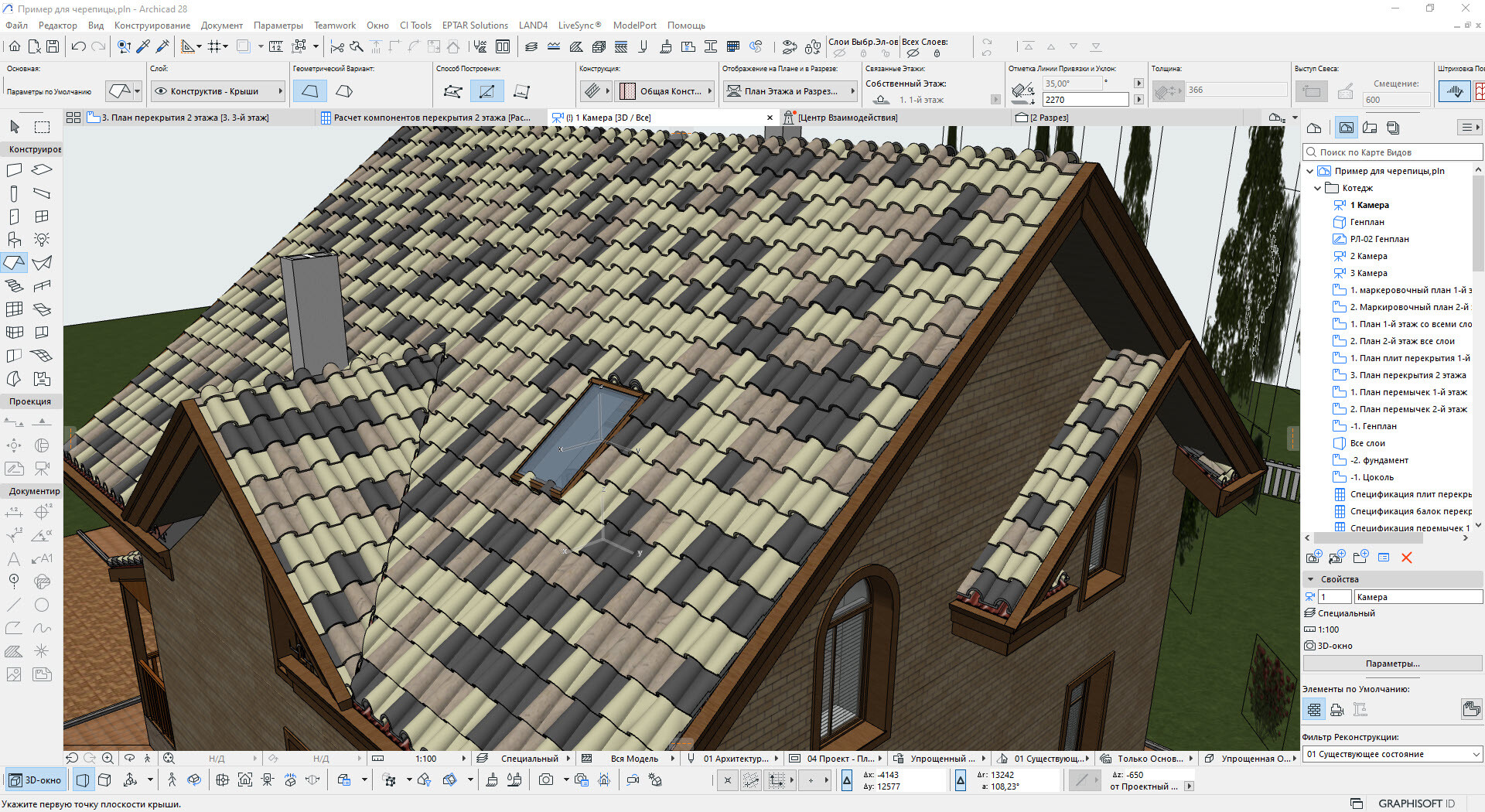Open the Конструирование menu
Screen dimensions: 1485x812
(152, 26)
